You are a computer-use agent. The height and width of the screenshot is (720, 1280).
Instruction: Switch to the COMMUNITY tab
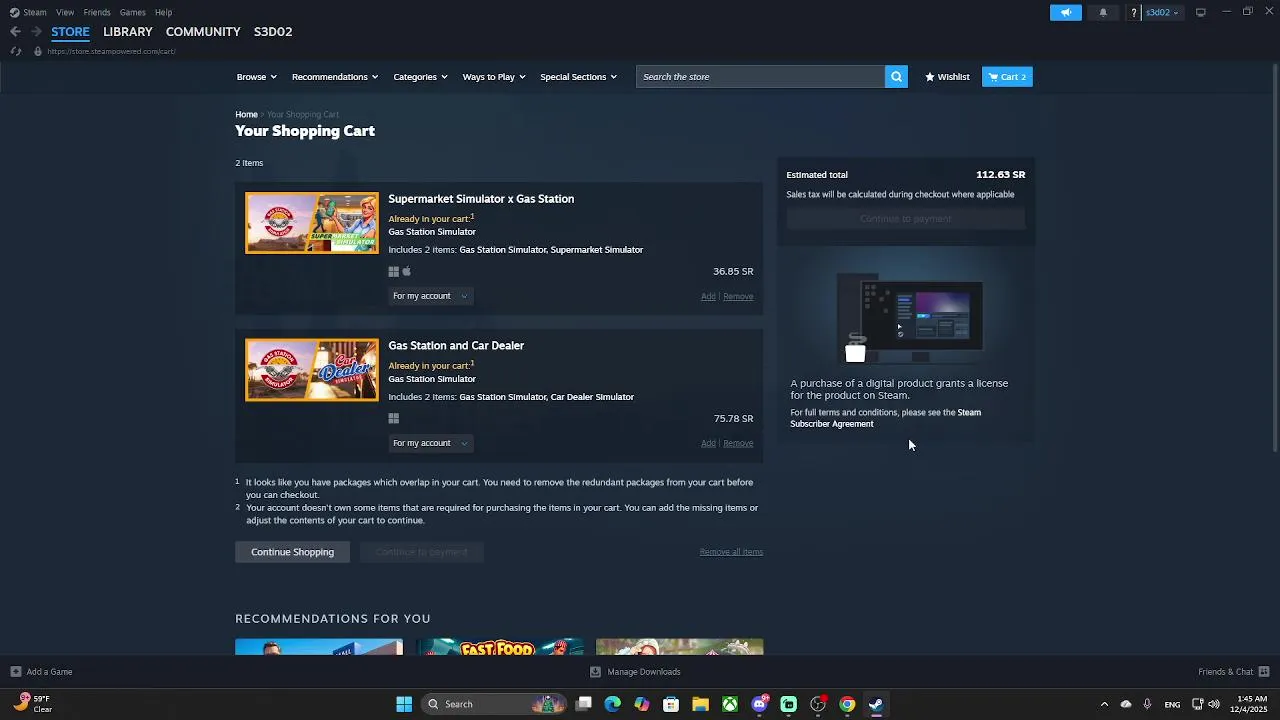click(x=203, y=32)
